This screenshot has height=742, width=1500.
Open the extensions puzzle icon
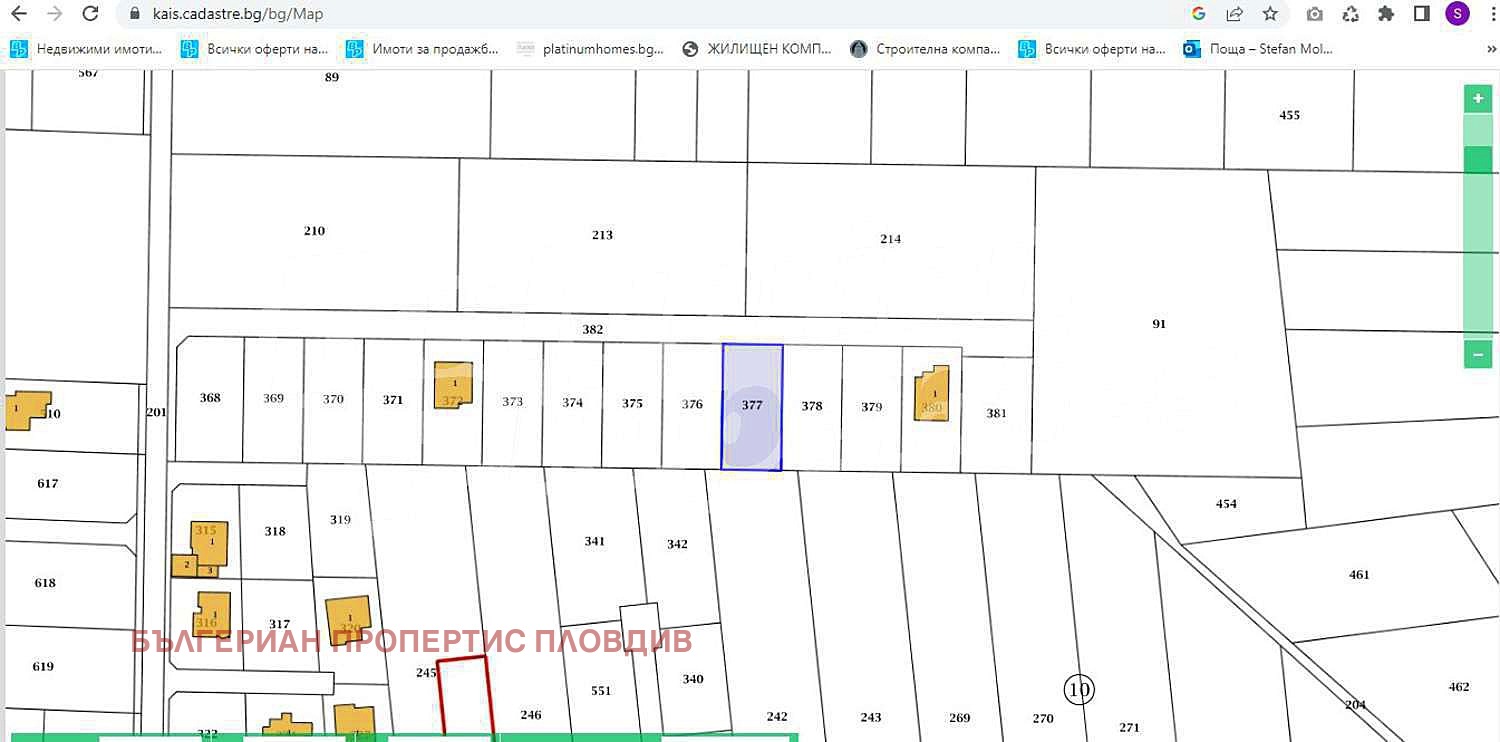click(1386, 14)
